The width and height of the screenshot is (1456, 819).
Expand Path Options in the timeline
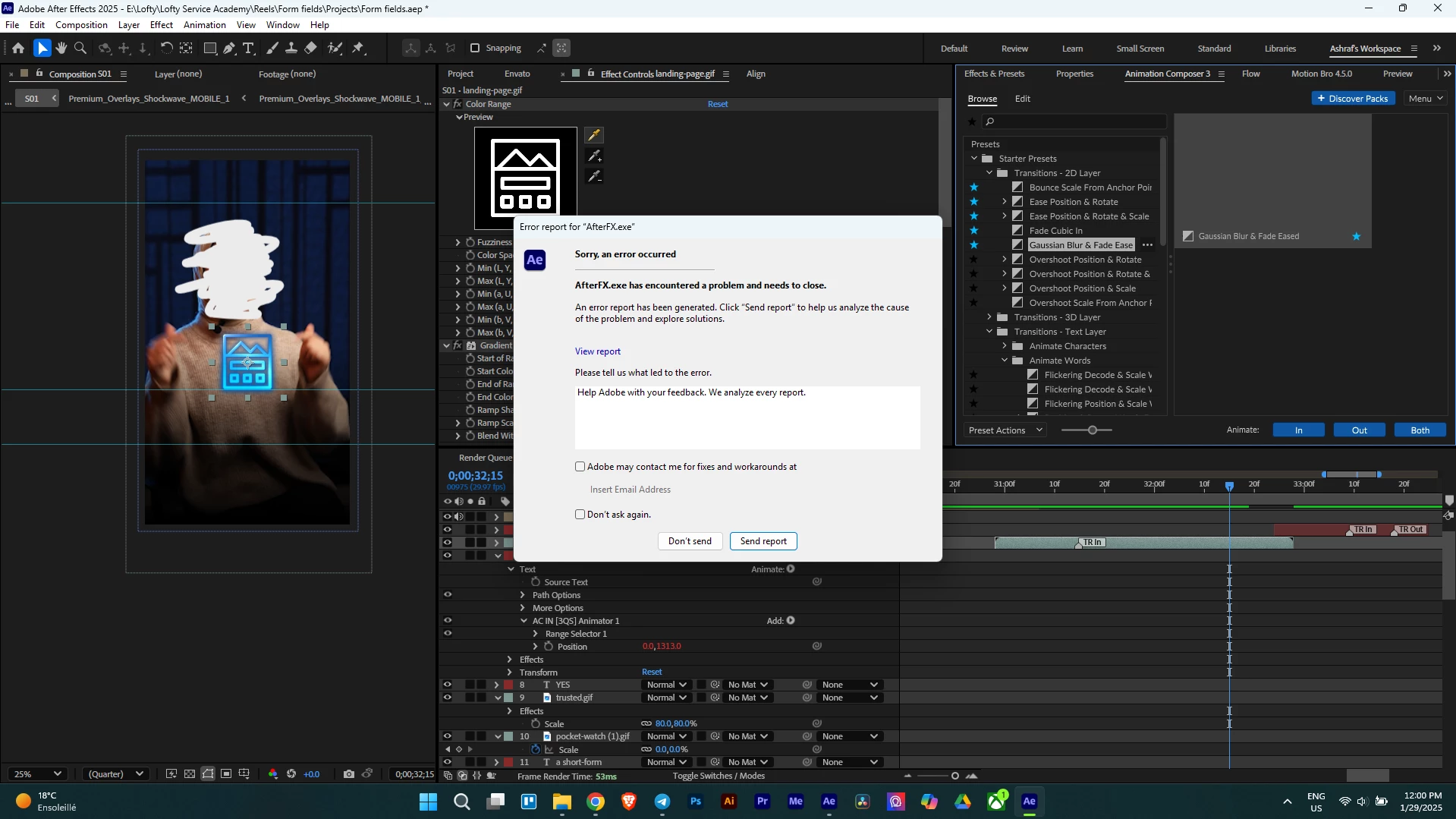(522, 595)
